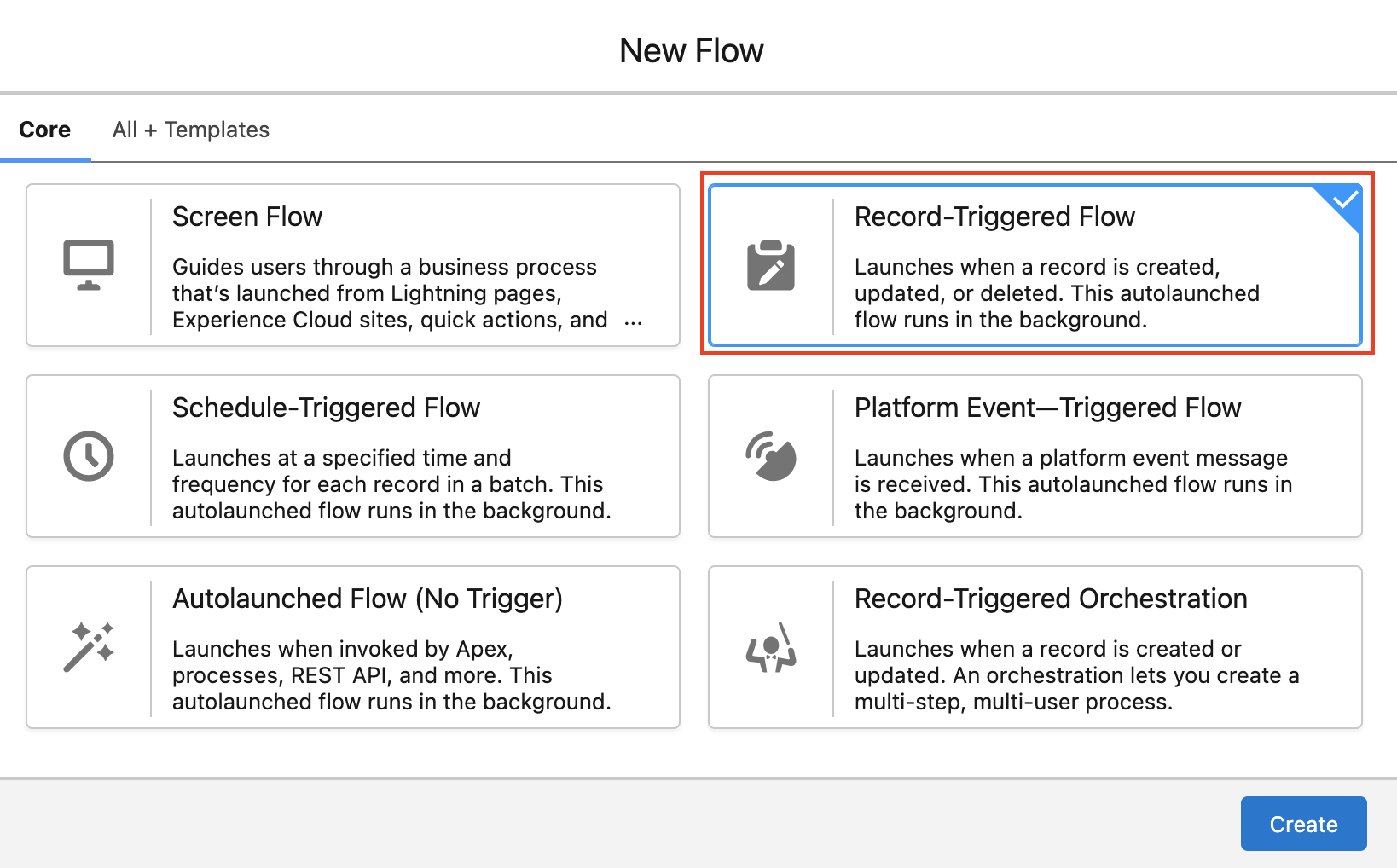Expand the truncated Screen Flow description ellipsis
Image resolution: width=1397 pixels, height=868 pixels.
click(633, 321)
